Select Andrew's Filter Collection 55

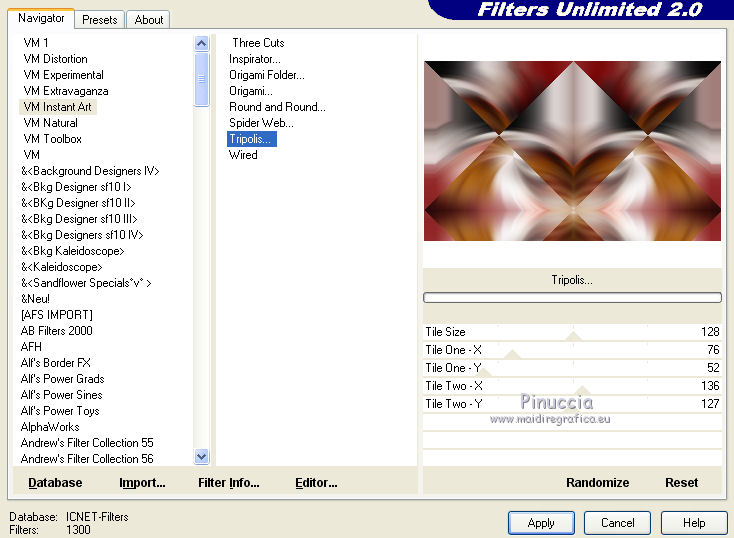(x=87, y=442)
